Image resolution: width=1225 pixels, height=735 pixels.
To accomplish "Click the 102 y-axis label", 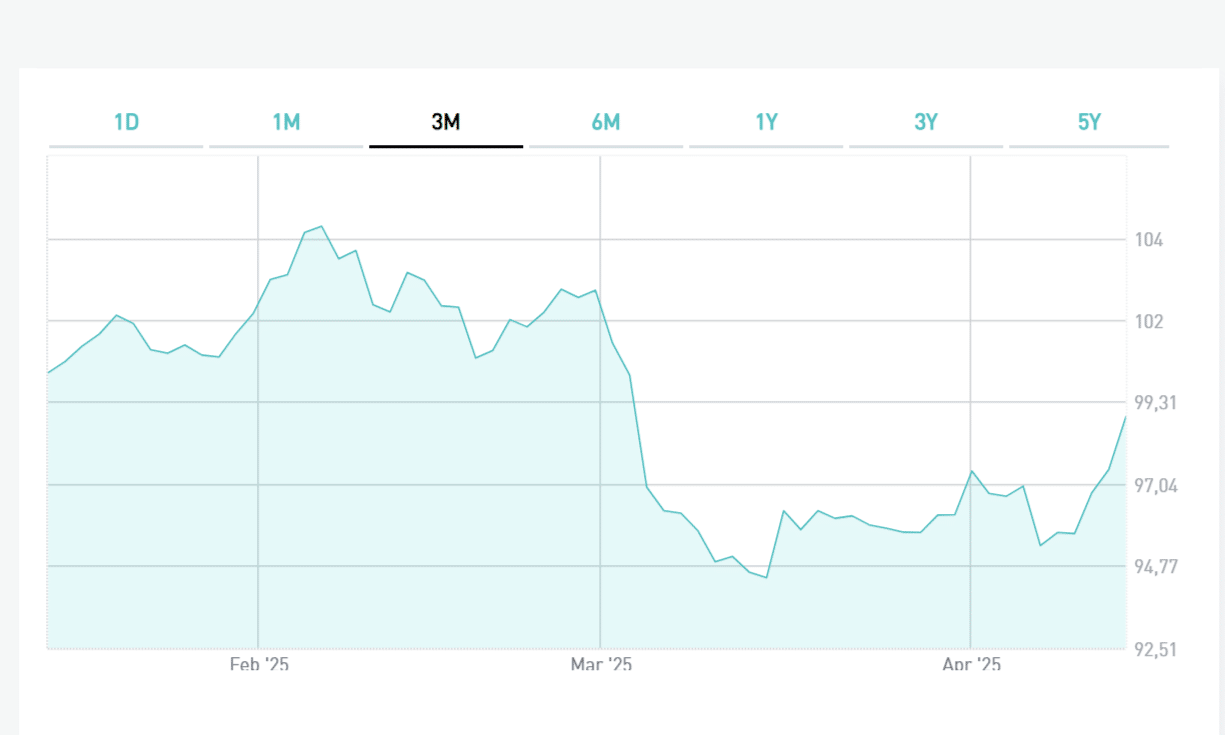I will pyautogui.click(x=1149, y=322).
